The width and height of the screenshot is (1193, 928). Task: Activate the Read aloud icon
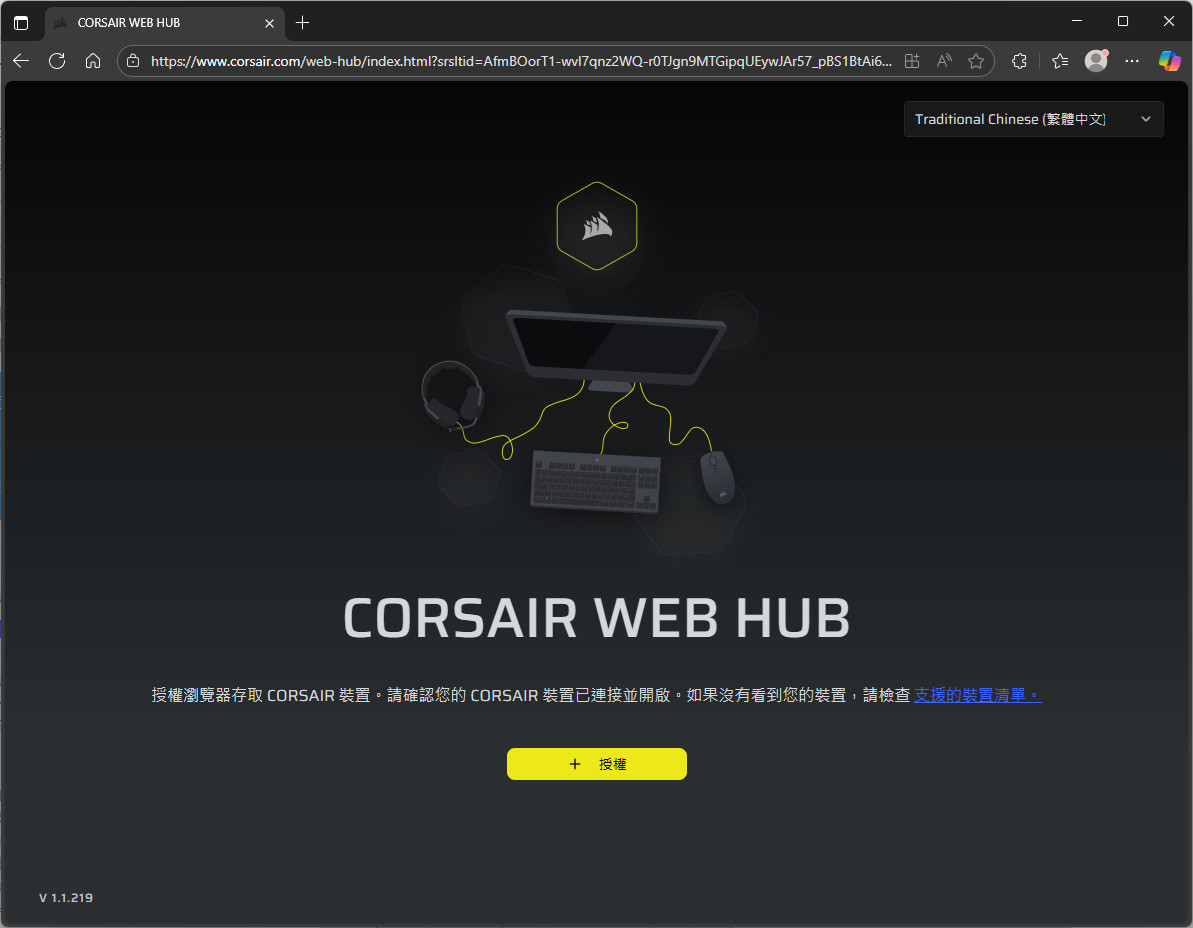(x=944, y=61)
